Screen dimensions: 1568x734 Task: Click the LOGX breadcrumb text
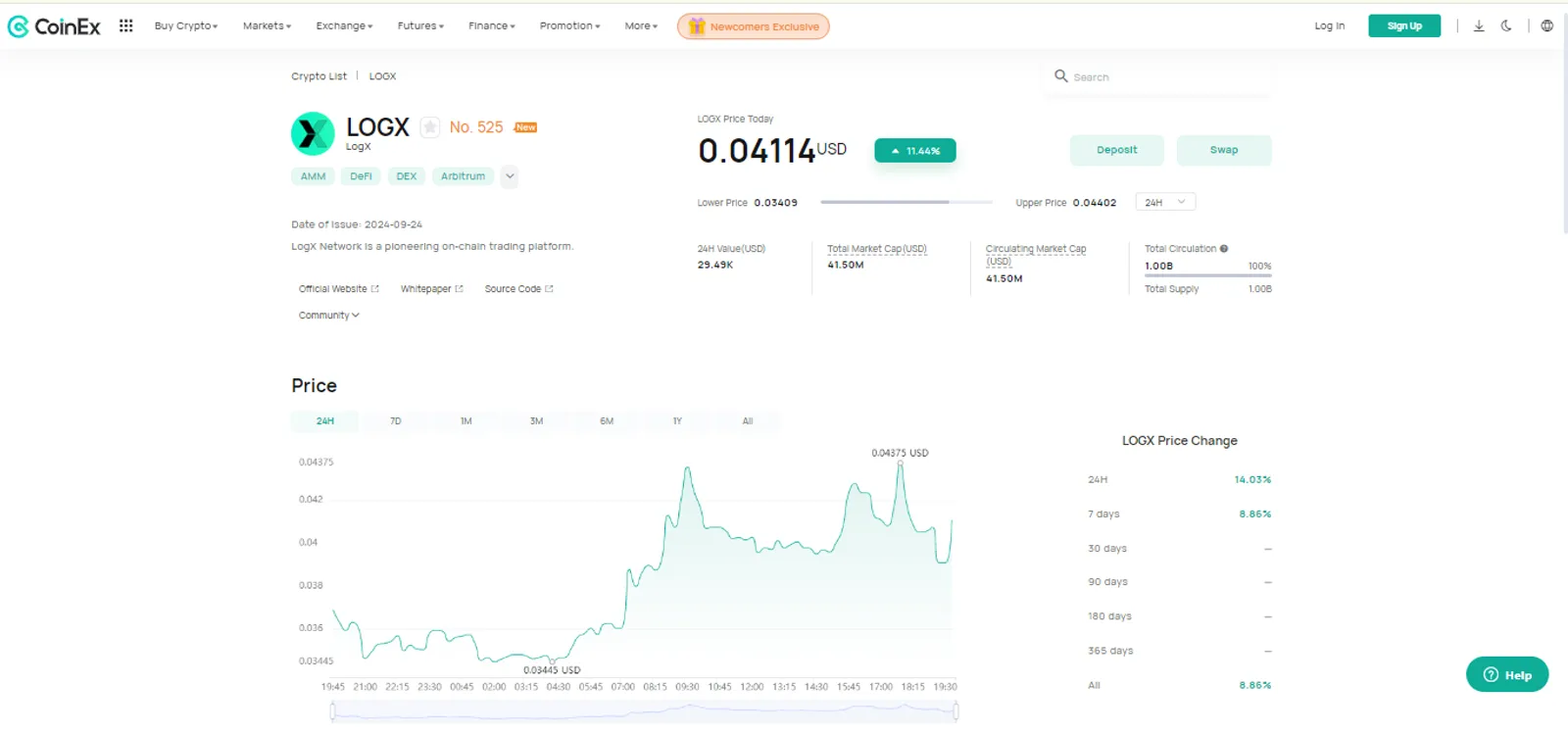click(382, 76)
